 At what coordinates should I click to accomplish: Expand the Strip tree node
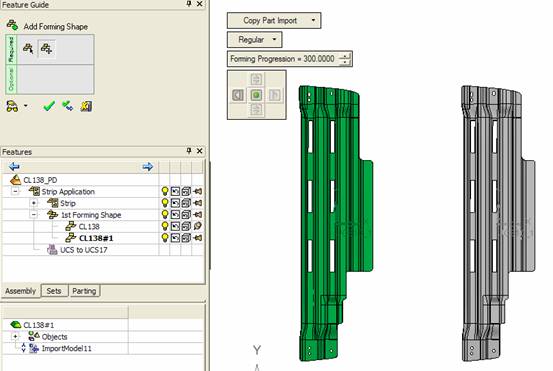[34, 203]
